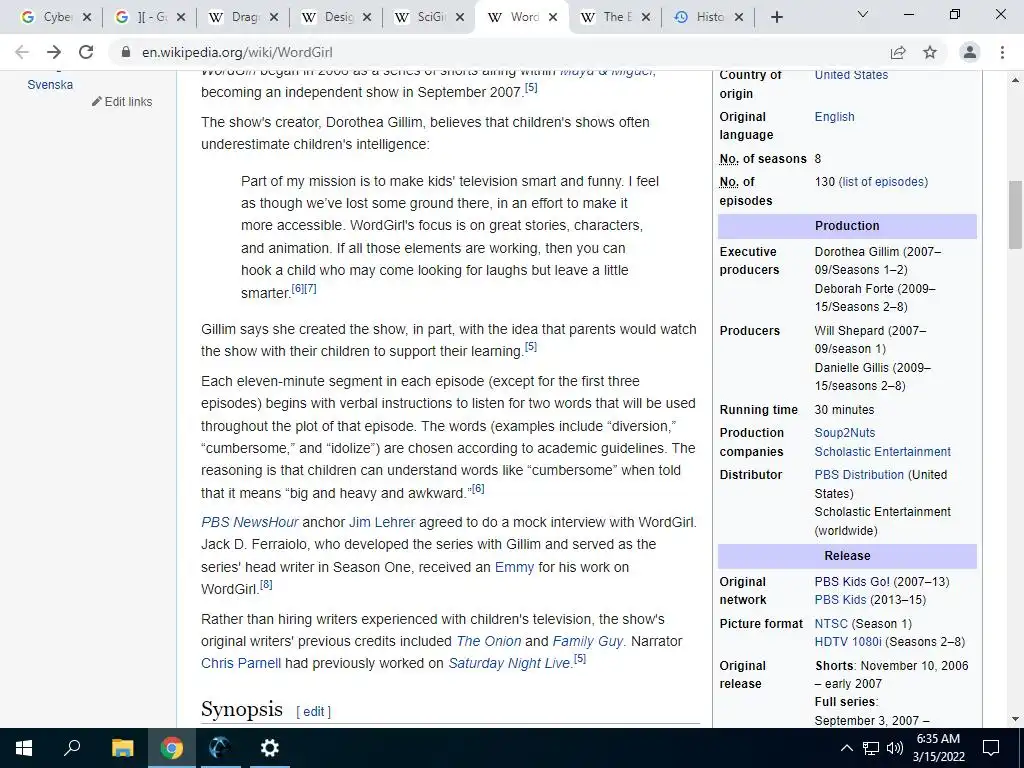
Task: View site security lock information
Action: tap(125, 52)
